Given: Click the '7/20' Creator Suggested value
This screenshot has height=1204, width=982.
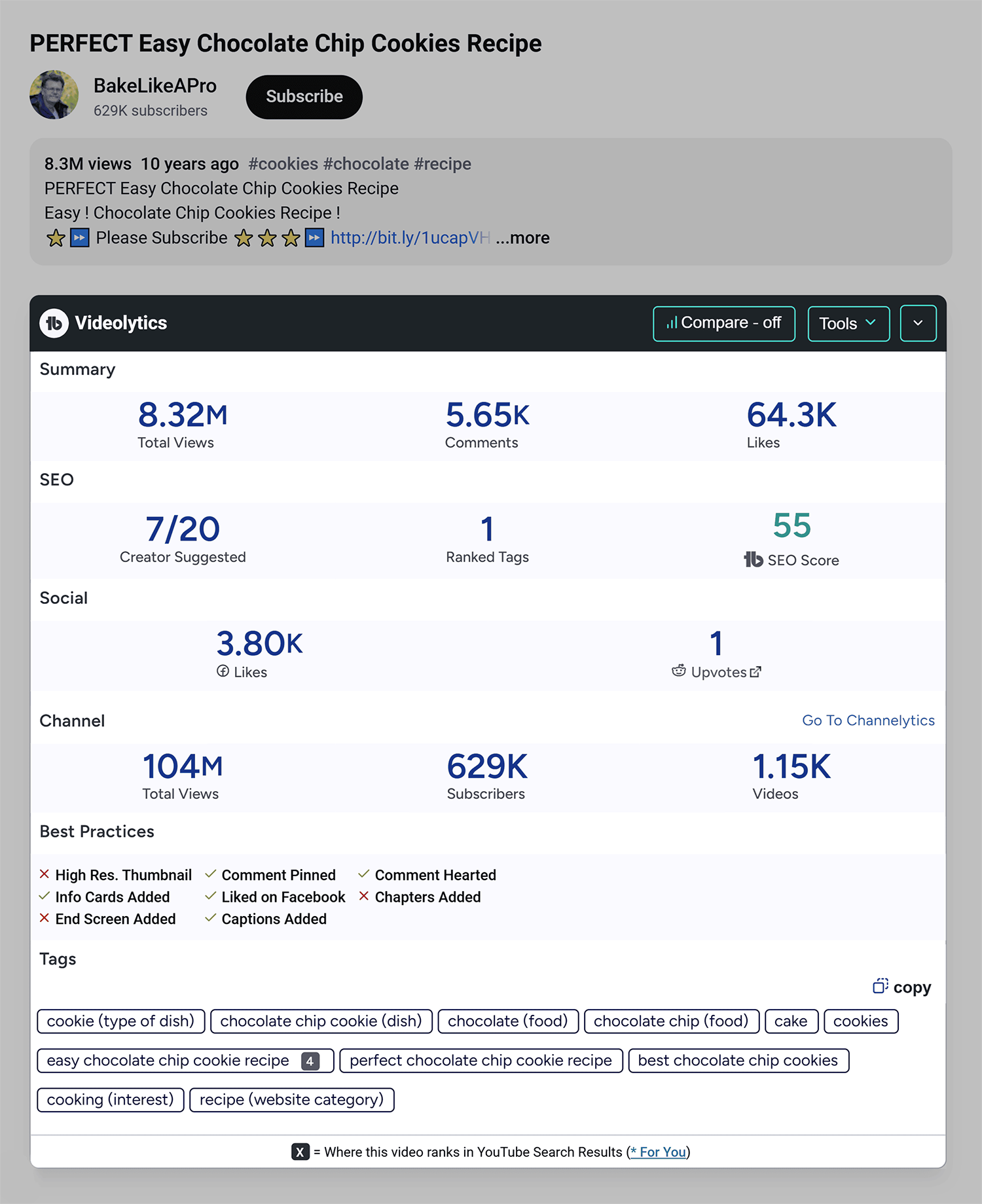Looking at the screenshot, I should [x=183, y=529].
